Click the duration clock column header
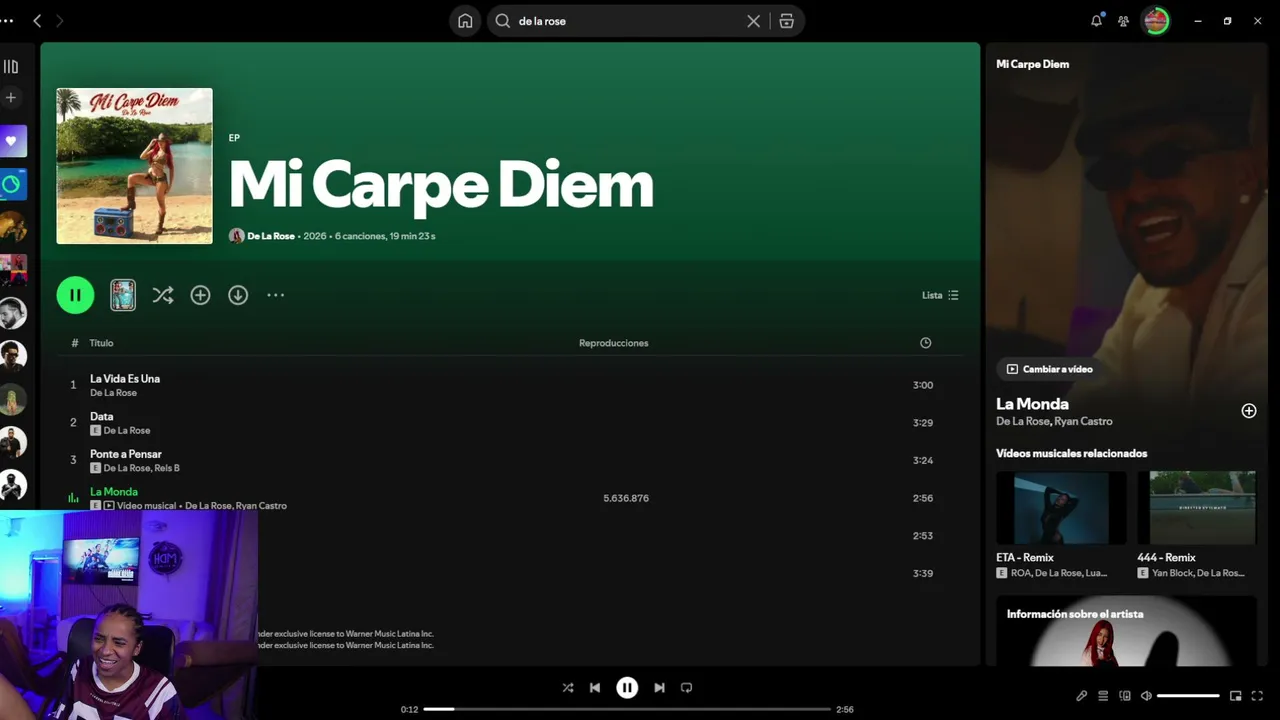1280x720 pixels. click(x=926, y=343)
